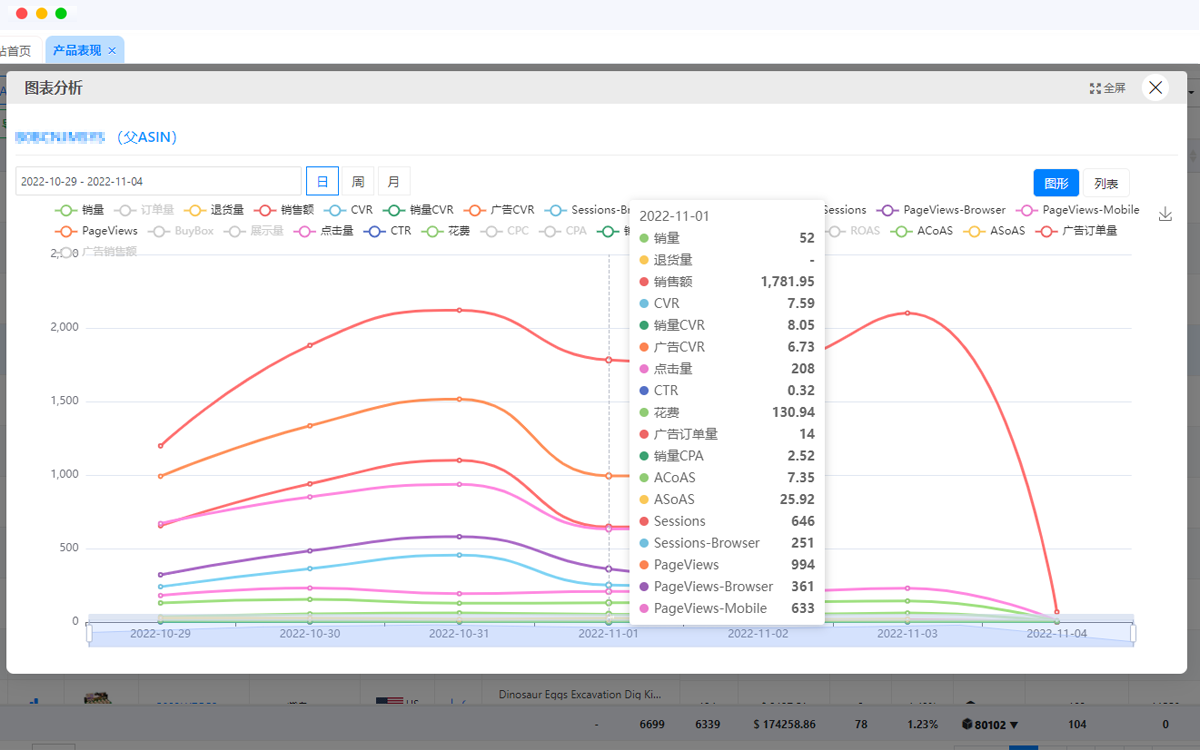Toggle the CVR legend series
Screen dimensions: 1200x750
click(x=348, y=210)
